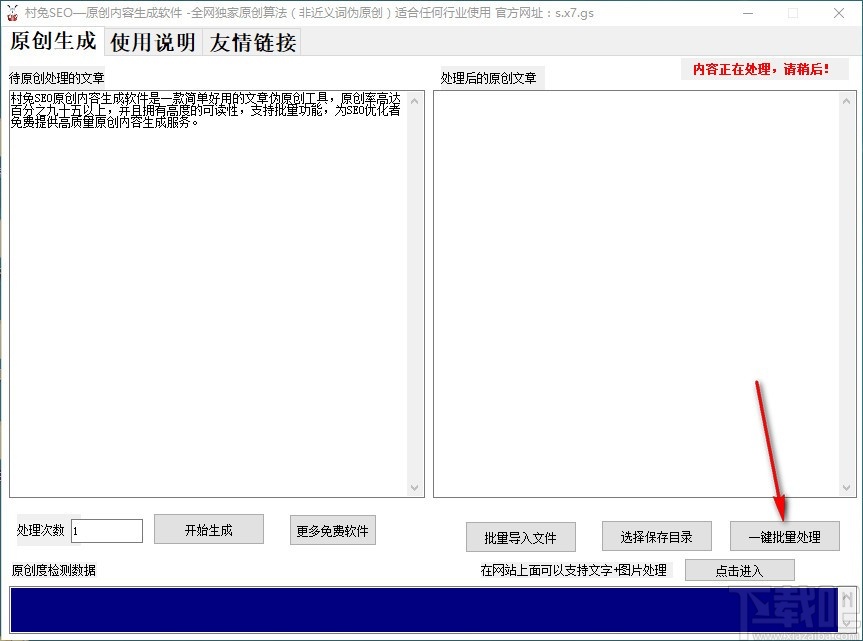Open 更多免费软件
This screenshot has height=641, width=863.
coord(334,530)
